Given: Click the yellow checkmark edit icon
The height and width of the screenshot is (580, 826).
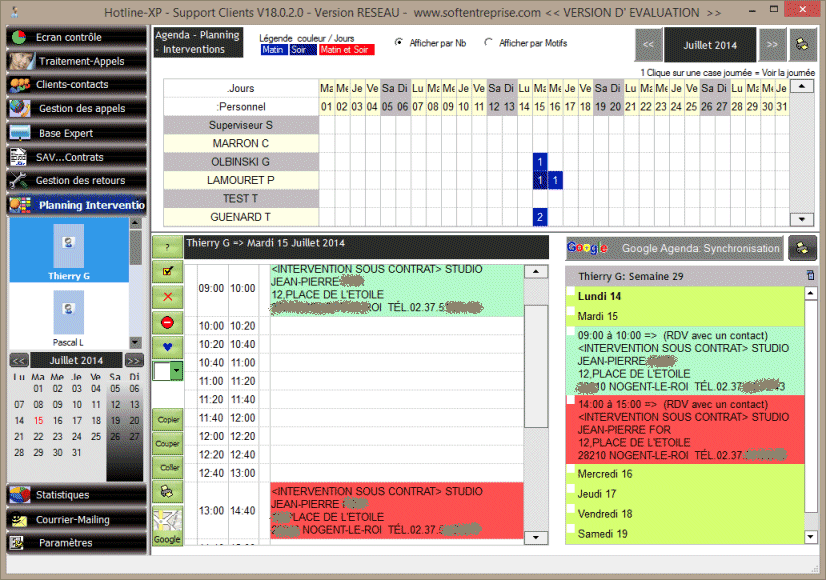Looking at the screenshot, I should (167, 272).
